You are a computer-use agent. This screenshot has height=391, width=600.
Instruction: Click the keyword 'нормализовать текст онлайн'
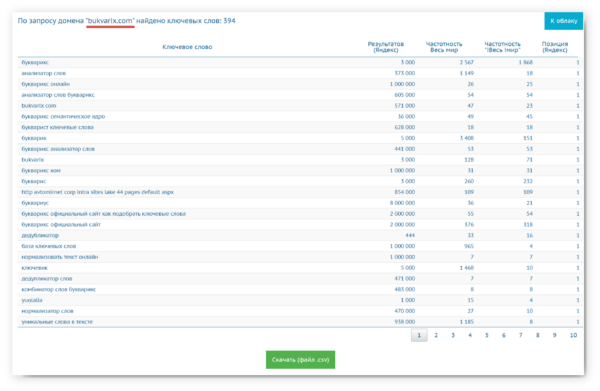(60, 257)
